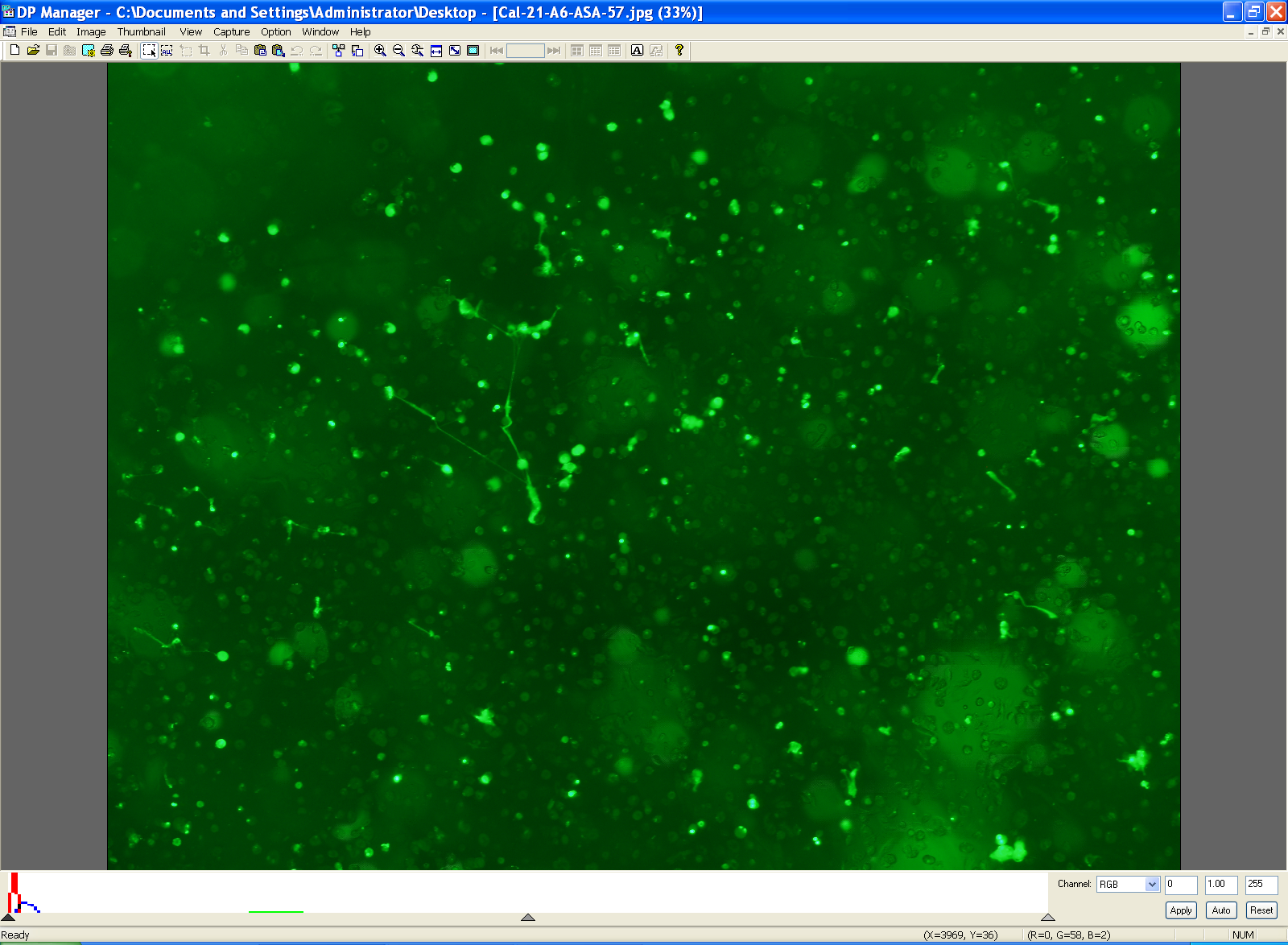
Task: Jump to the first frame
Action: [x=497, y=50]
